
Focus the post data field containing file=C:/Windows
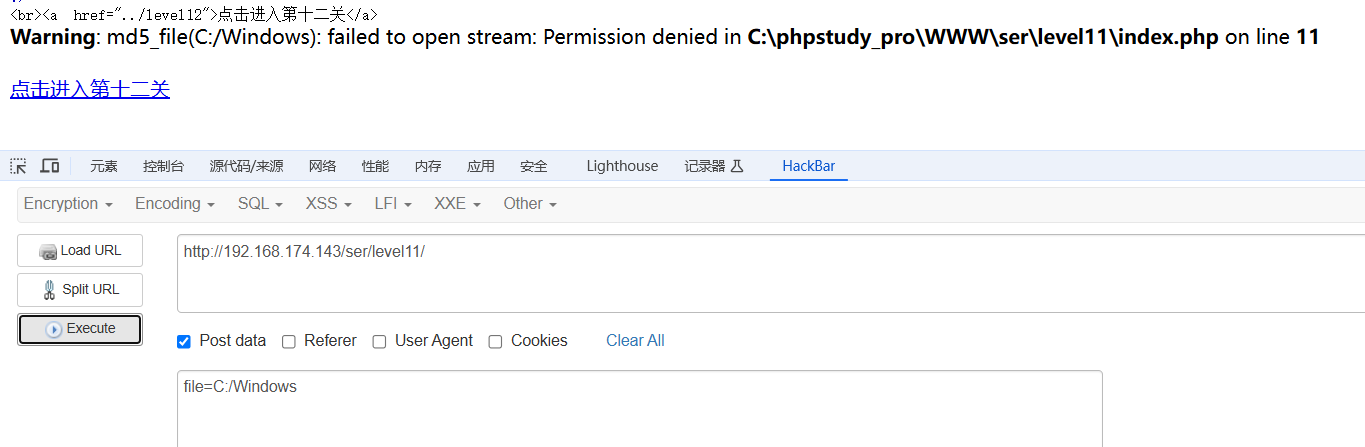click(x=640, y=408)
